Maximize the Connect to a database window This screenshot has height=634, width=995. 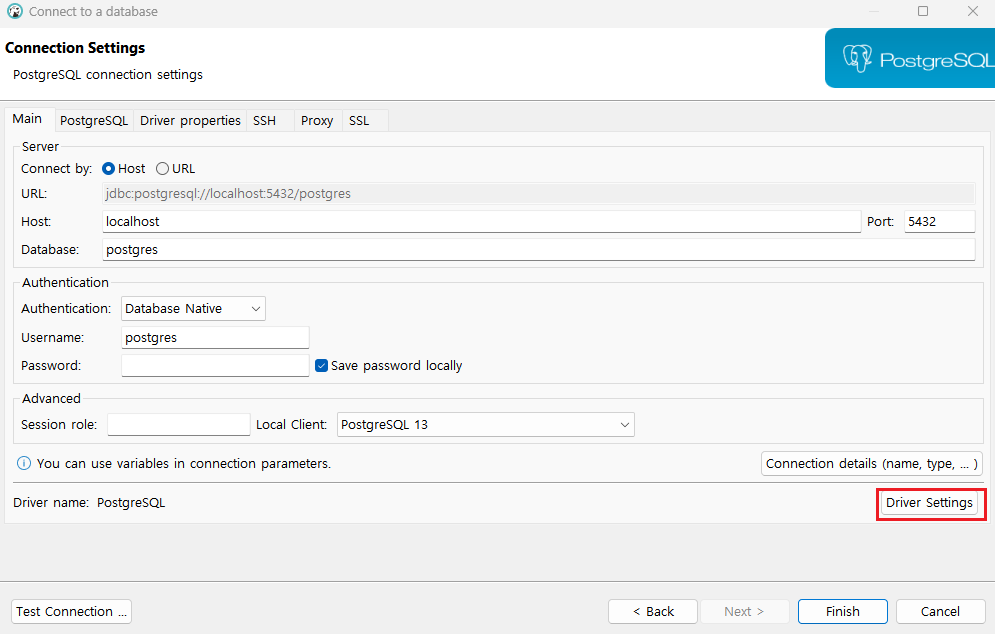(x=923, y=11)
